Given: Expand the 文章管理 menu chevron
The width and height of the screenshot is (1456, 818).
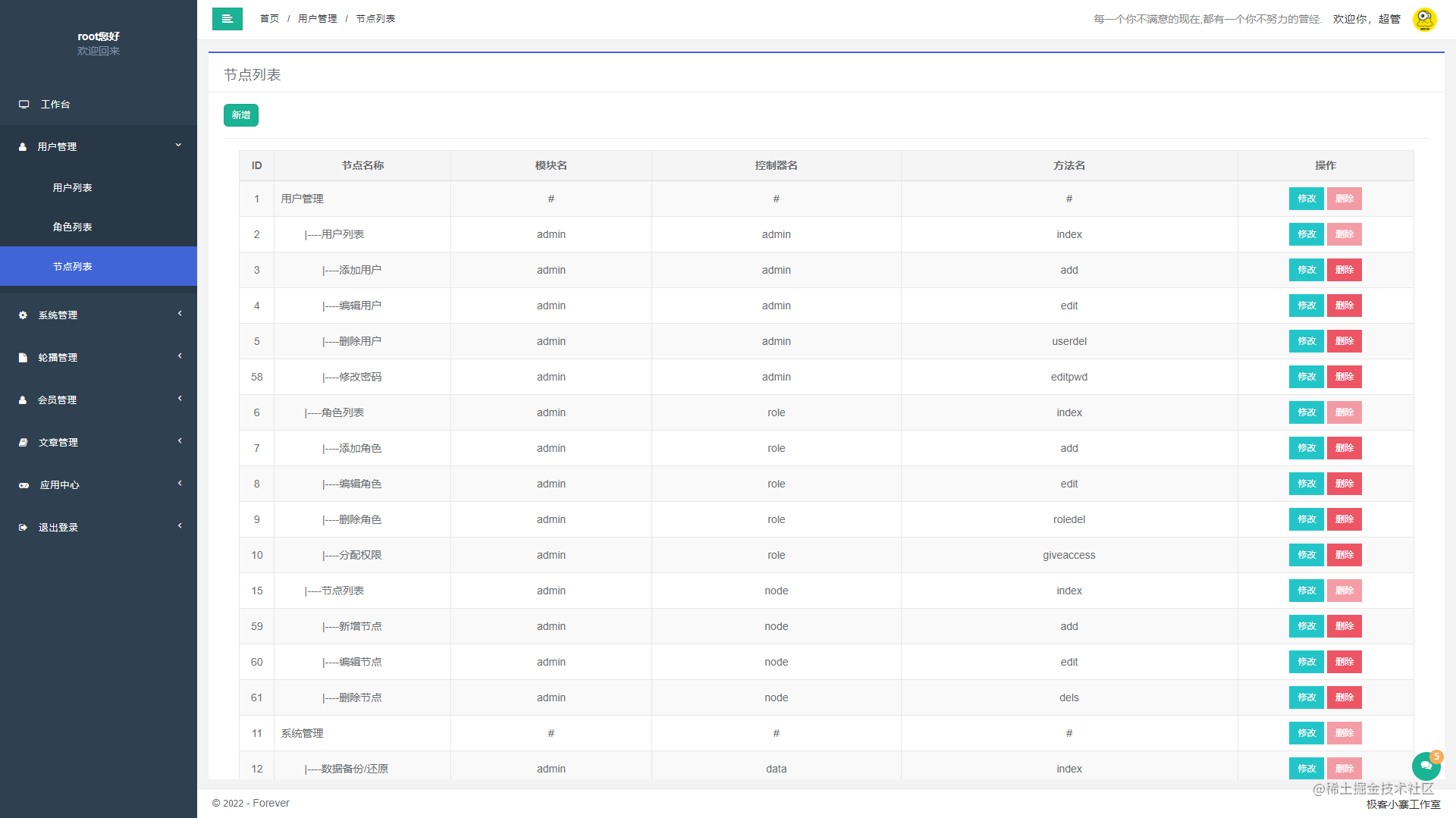Looking at the screenshot, I should coord(180,441).
